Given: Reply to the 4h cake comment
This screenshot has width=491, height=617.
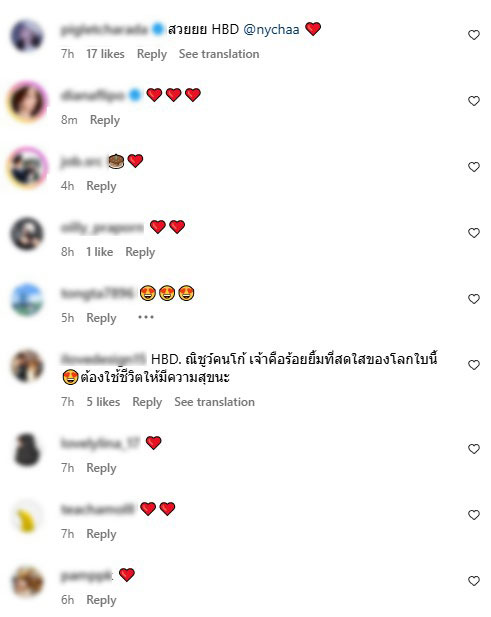Looking at the screenshot, I should [101, 186].
